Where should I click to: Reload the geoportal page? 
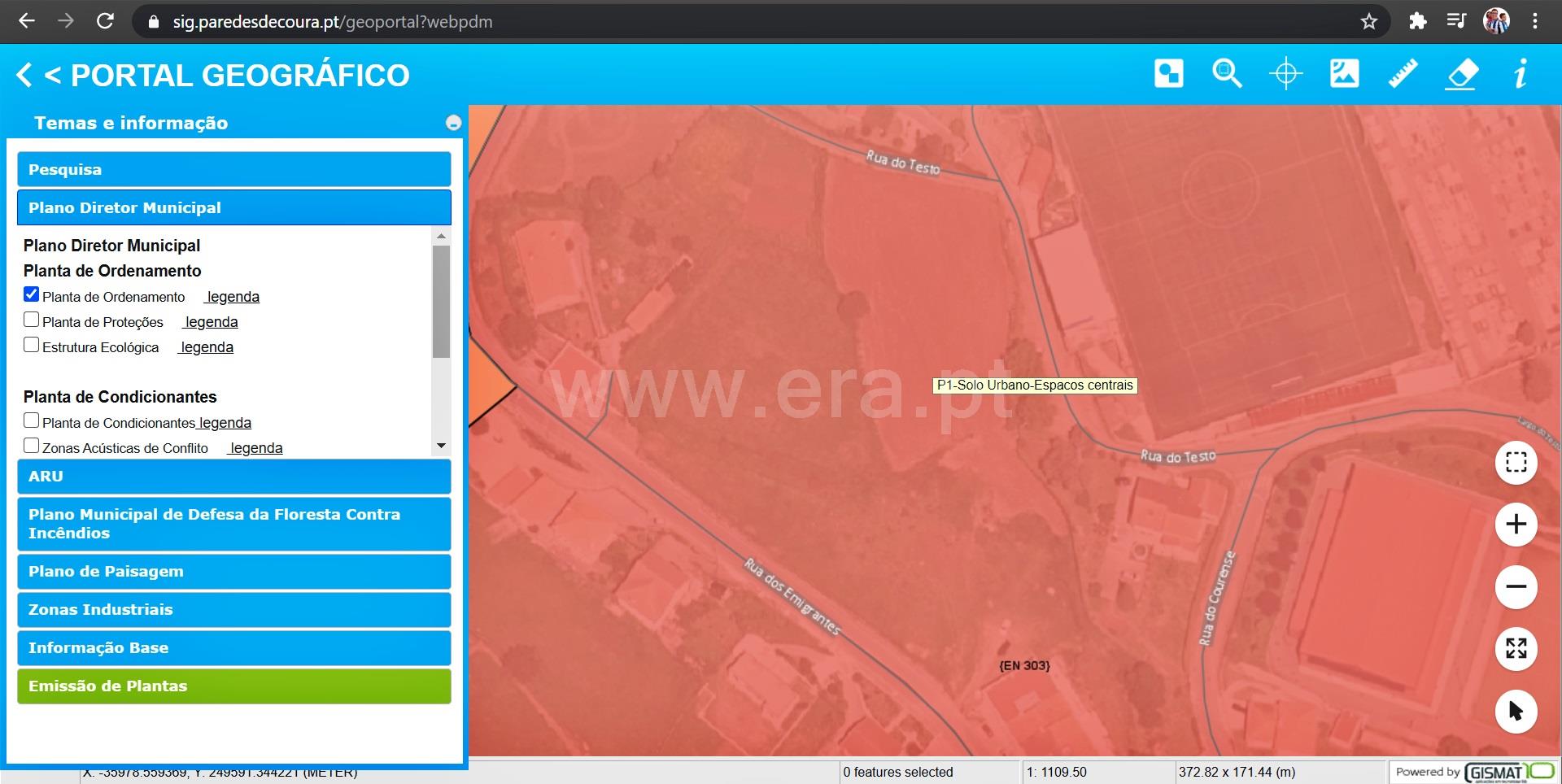105,21
